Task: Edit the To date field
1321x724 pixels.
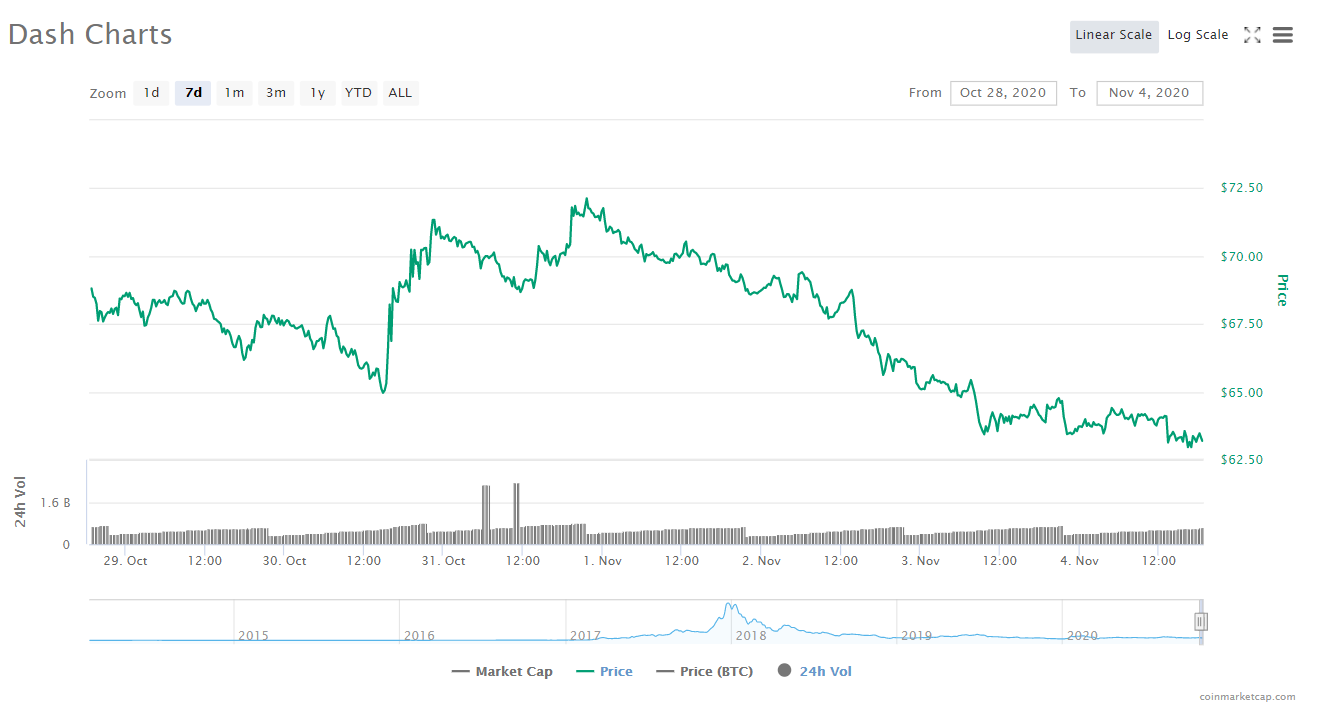Action: [1149, 93]
